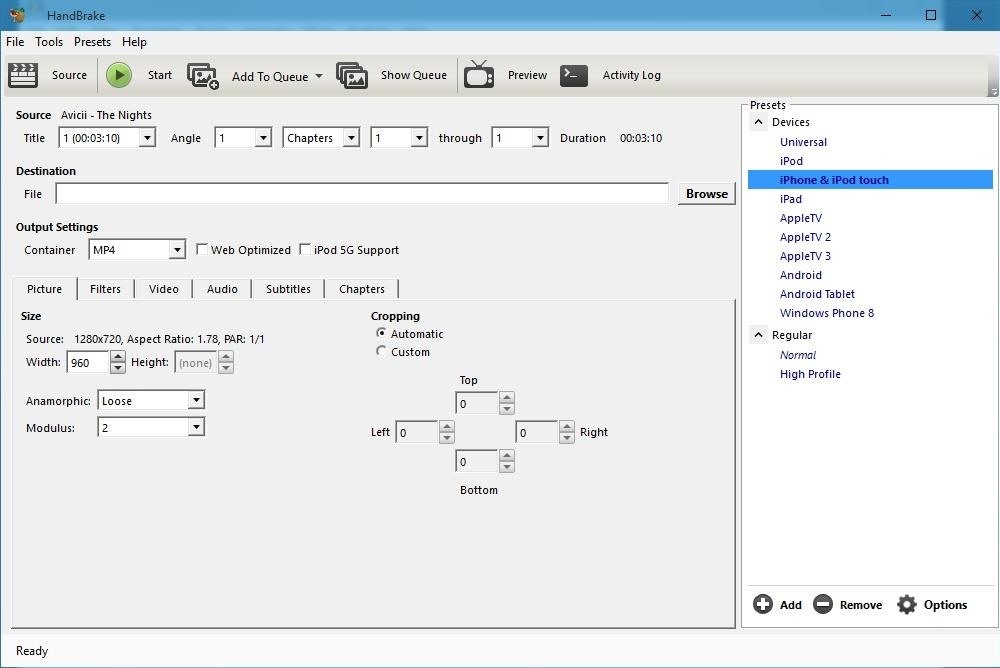Switch to the Filters tab
Viewport: 1000px width, 668px height.
click(105, 289)
